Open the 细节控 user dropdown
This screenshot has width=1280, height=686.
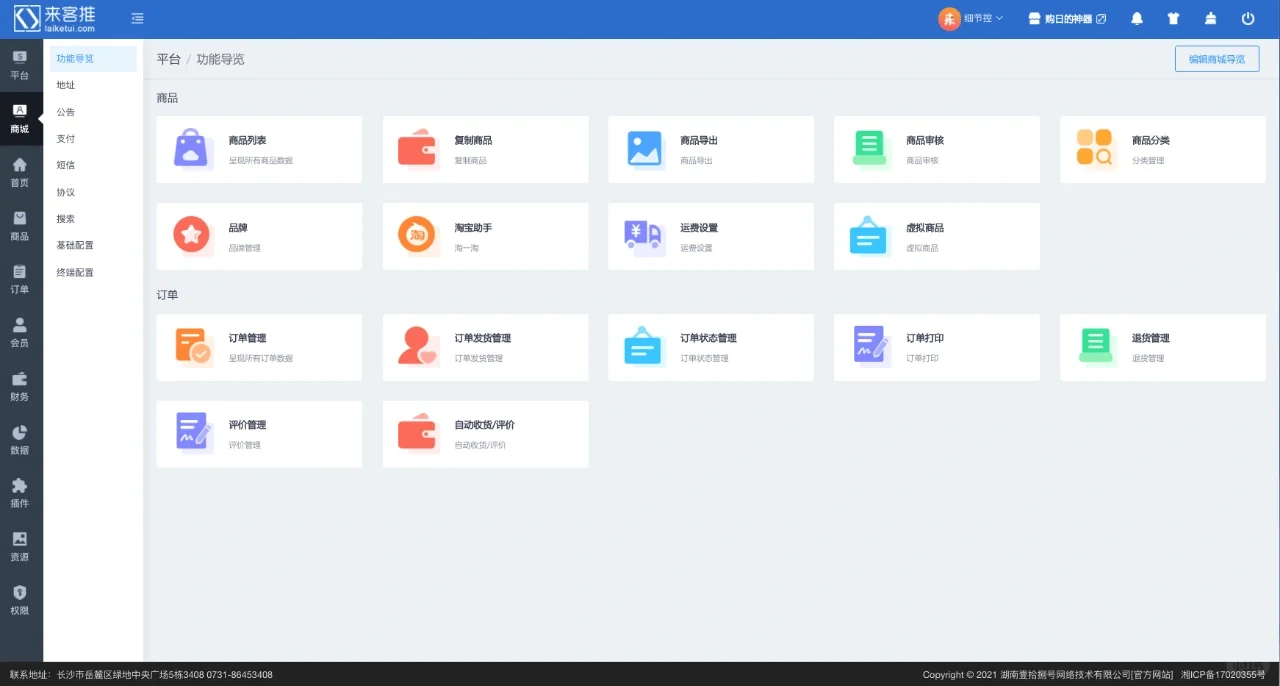[x=971, y=18]
